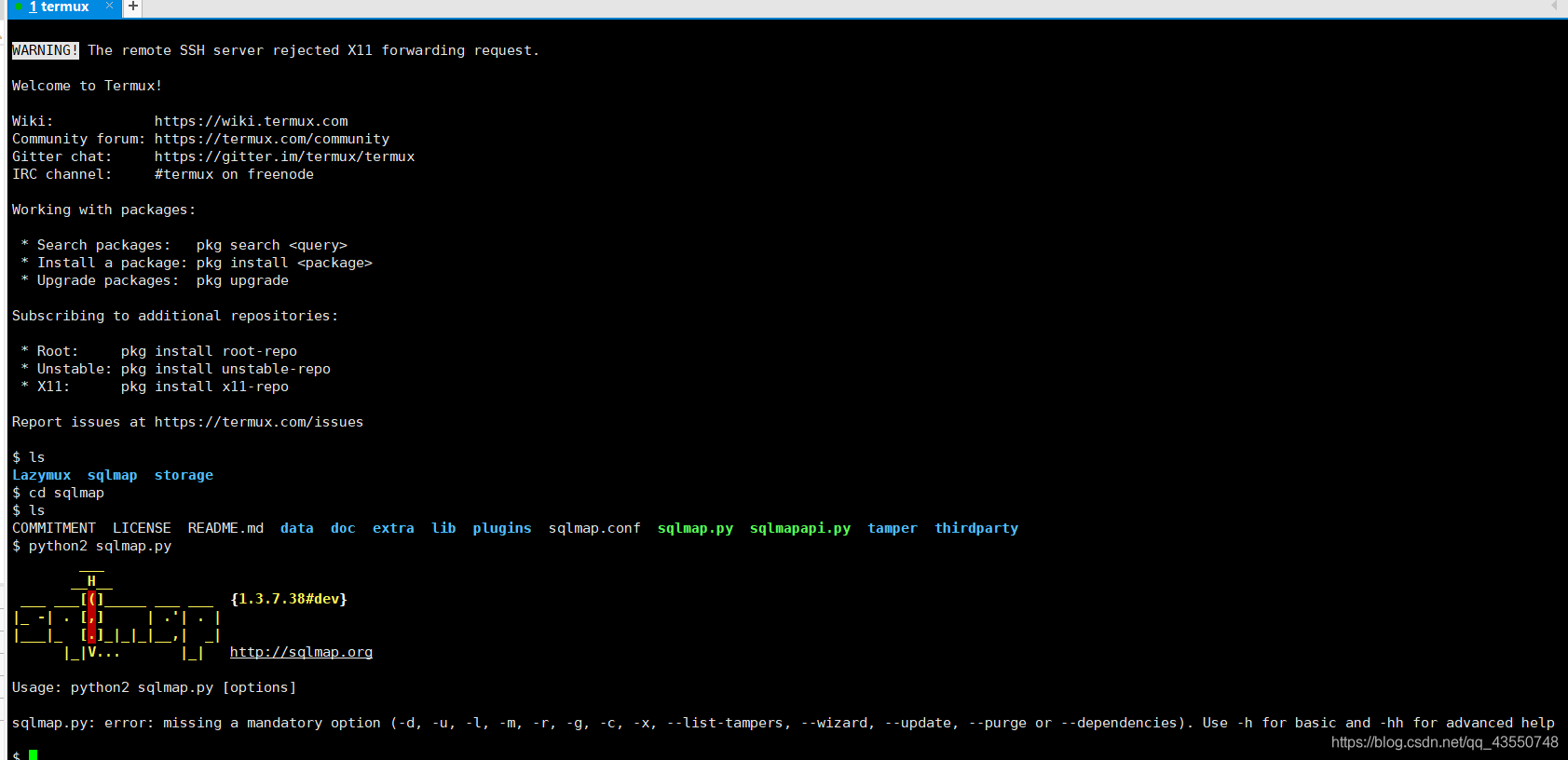Click the LICENSE file name
The height and width of the screenshot is (760, 1568).
tap(142, 528)
